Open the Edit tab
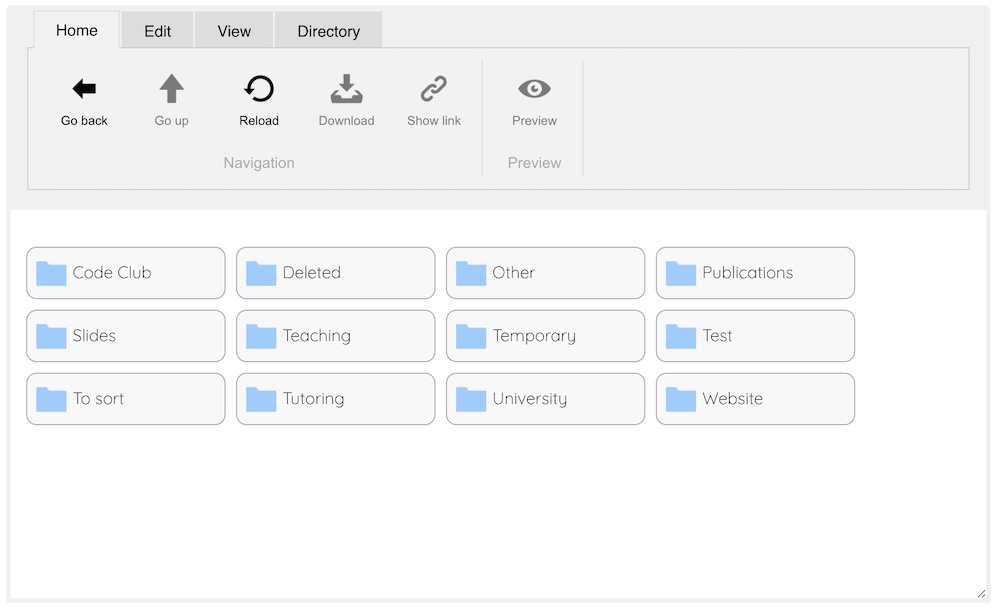The height and width of the screenshot is (611, 1000). [158, 31]
